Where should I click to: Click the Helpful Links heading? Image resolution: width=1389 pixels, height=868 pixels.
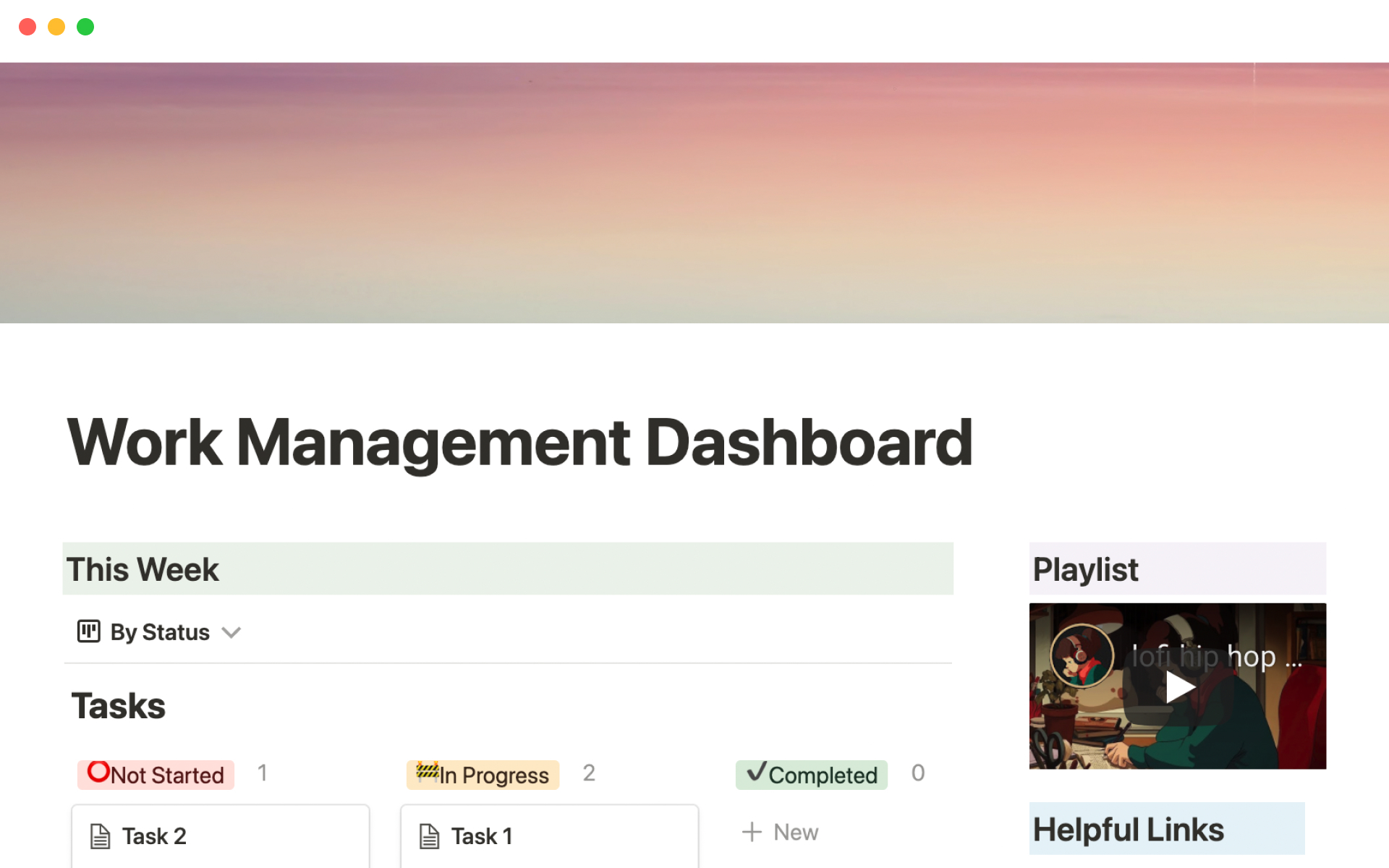(1128, 830)
